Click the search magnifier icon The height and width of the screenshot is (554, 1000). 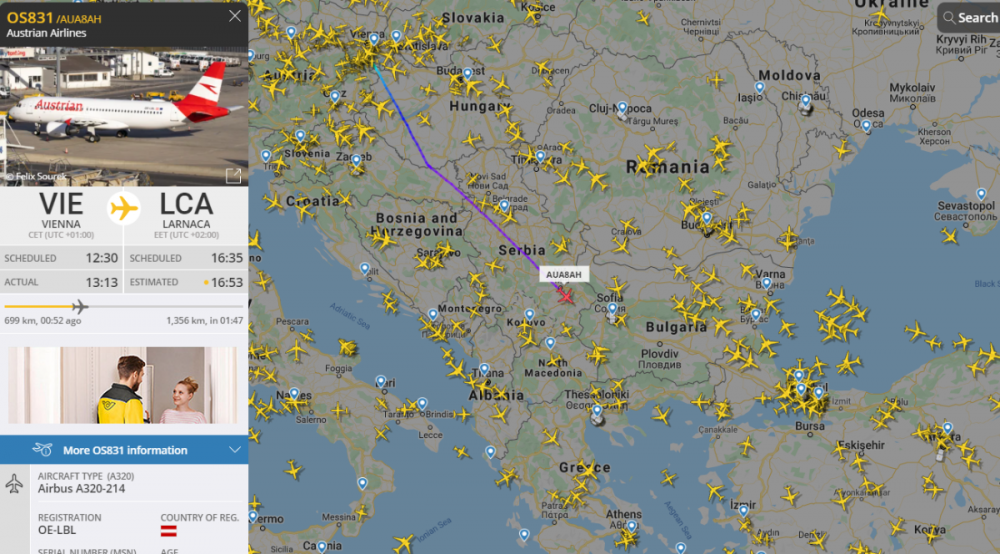pyautogui.click(x=950, y=18)
